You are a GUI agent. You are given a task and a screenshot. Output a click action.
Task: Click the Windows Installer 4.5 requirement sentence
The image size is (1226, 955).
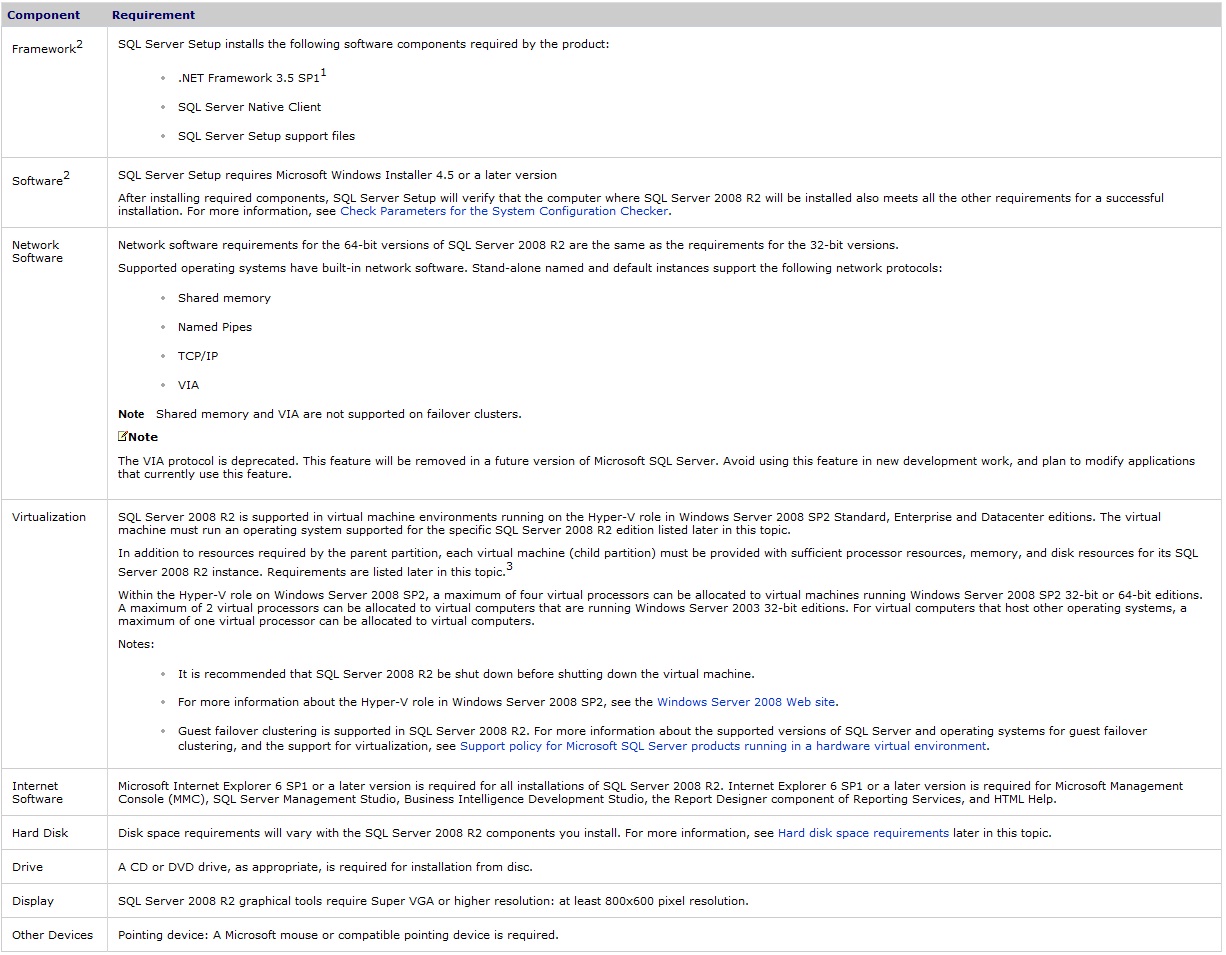(x=337, y=175)
